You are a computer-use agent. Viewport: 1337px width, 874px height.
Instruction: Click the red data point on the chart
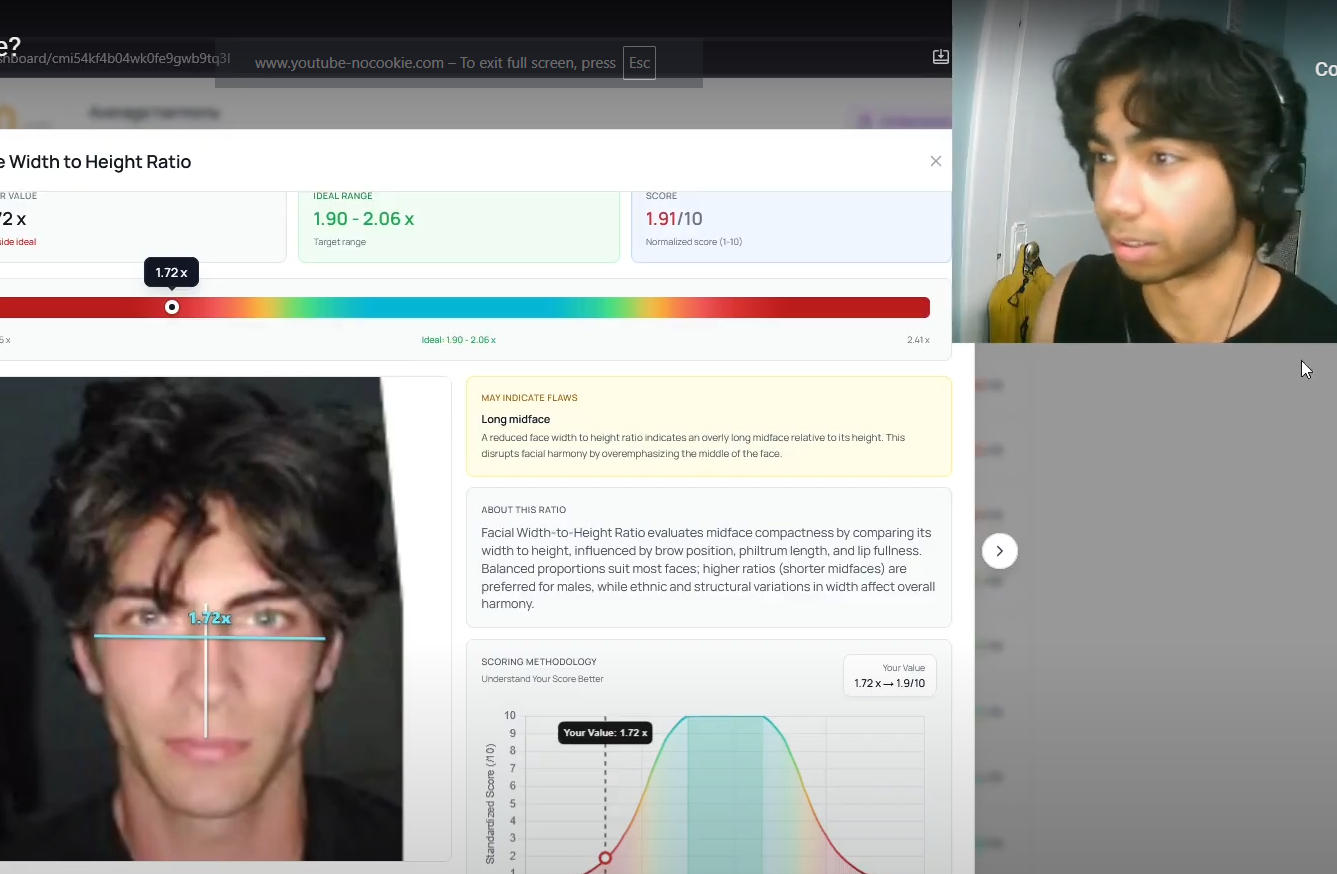605,858
